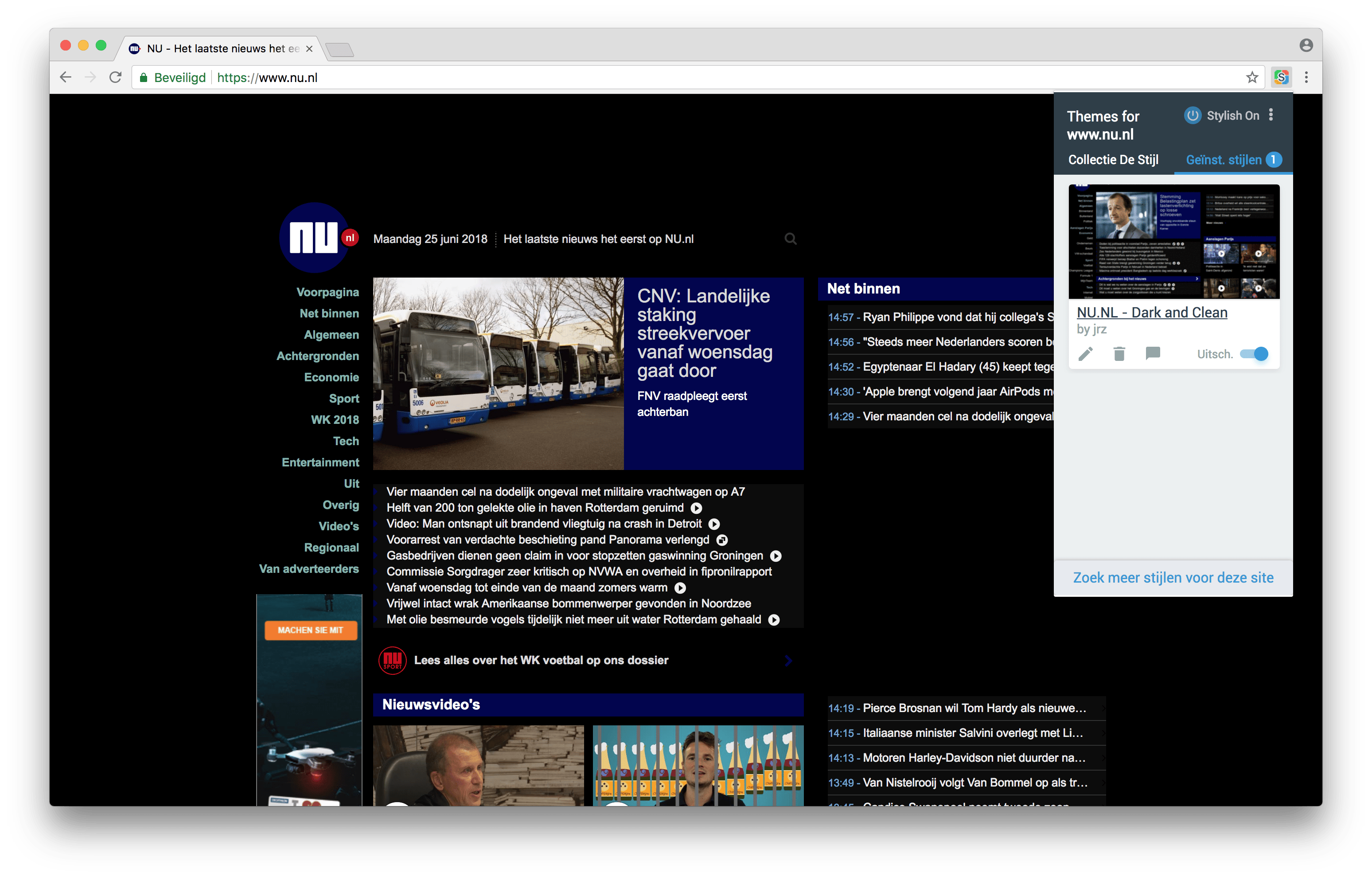
Task: Toggle the Stylish On power button
Action: click(x=1193, y=115)
